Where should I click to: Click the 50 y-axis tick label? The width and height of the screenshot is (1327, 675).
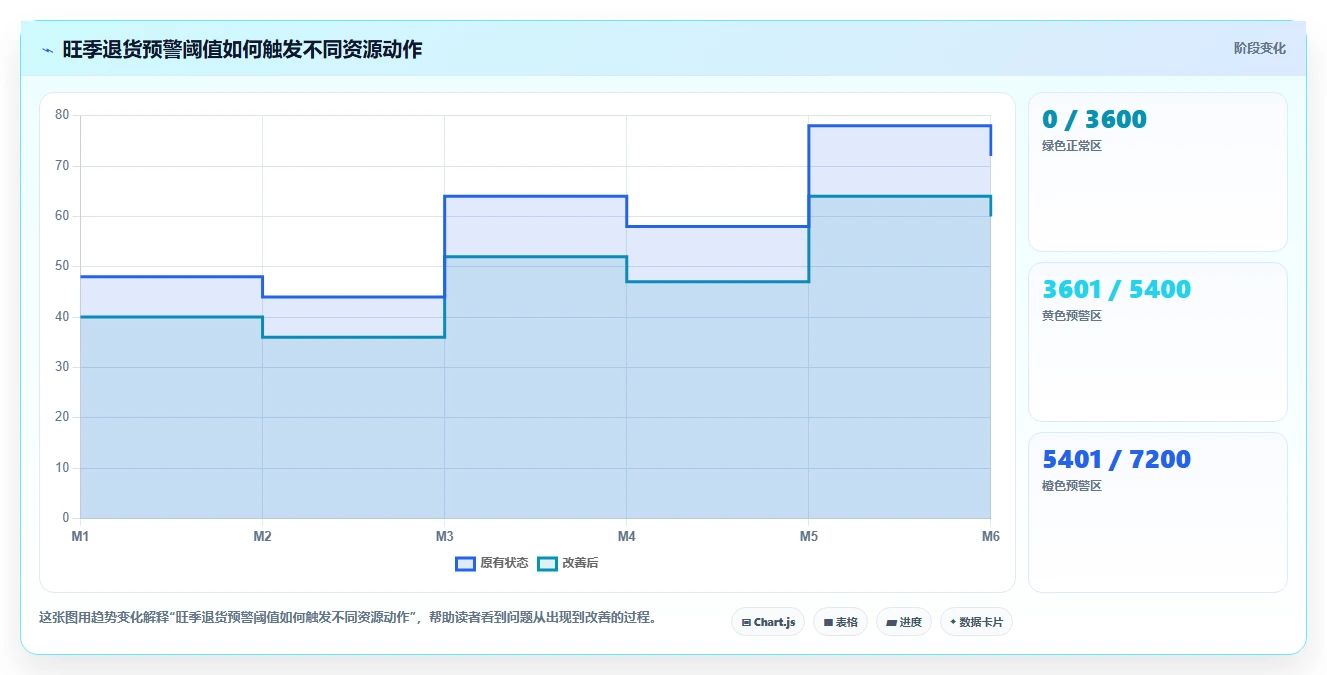(62, 266)
